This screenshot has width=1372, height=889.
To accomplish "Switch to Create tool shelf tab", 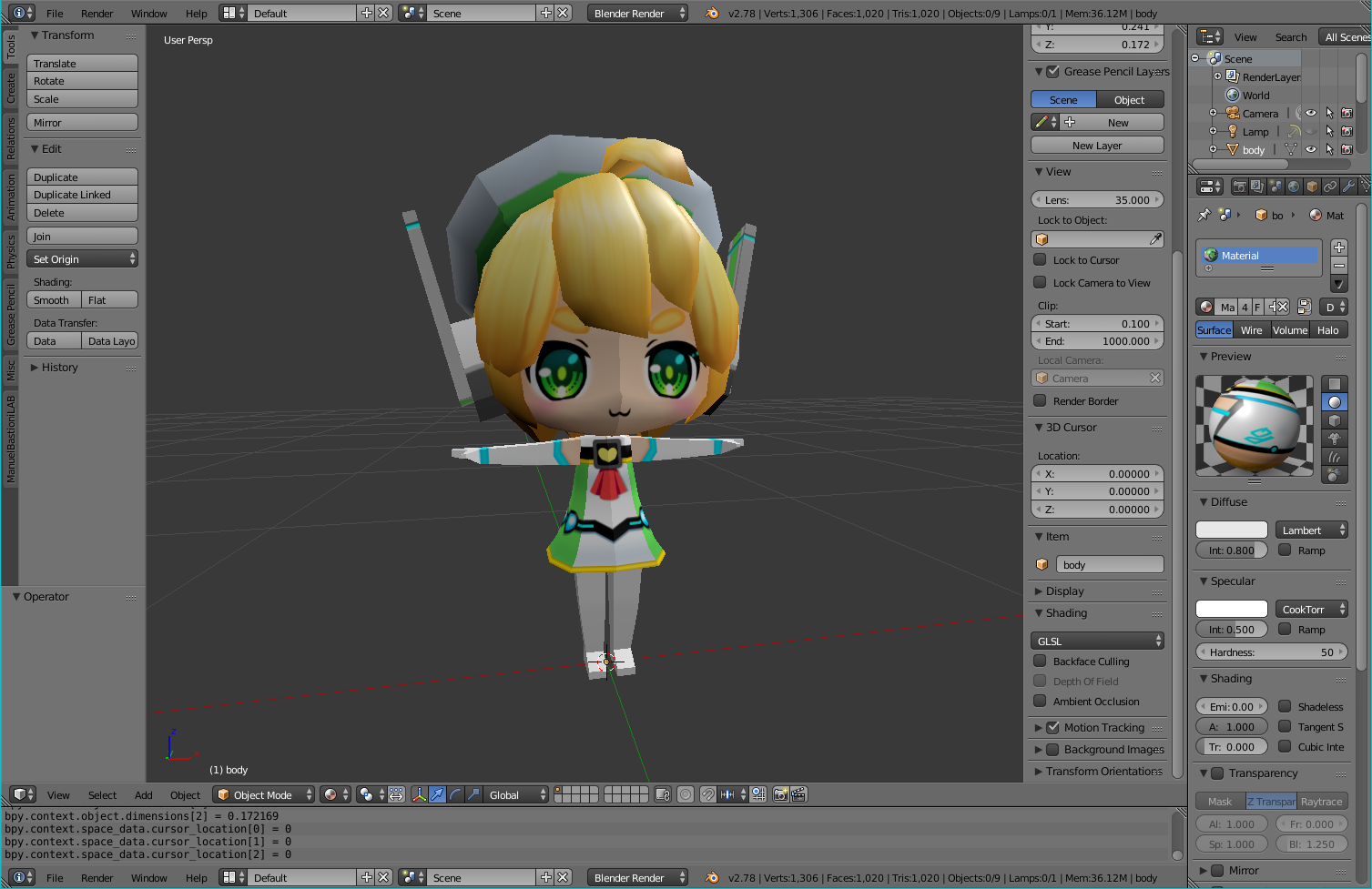I will click(11, 88).
